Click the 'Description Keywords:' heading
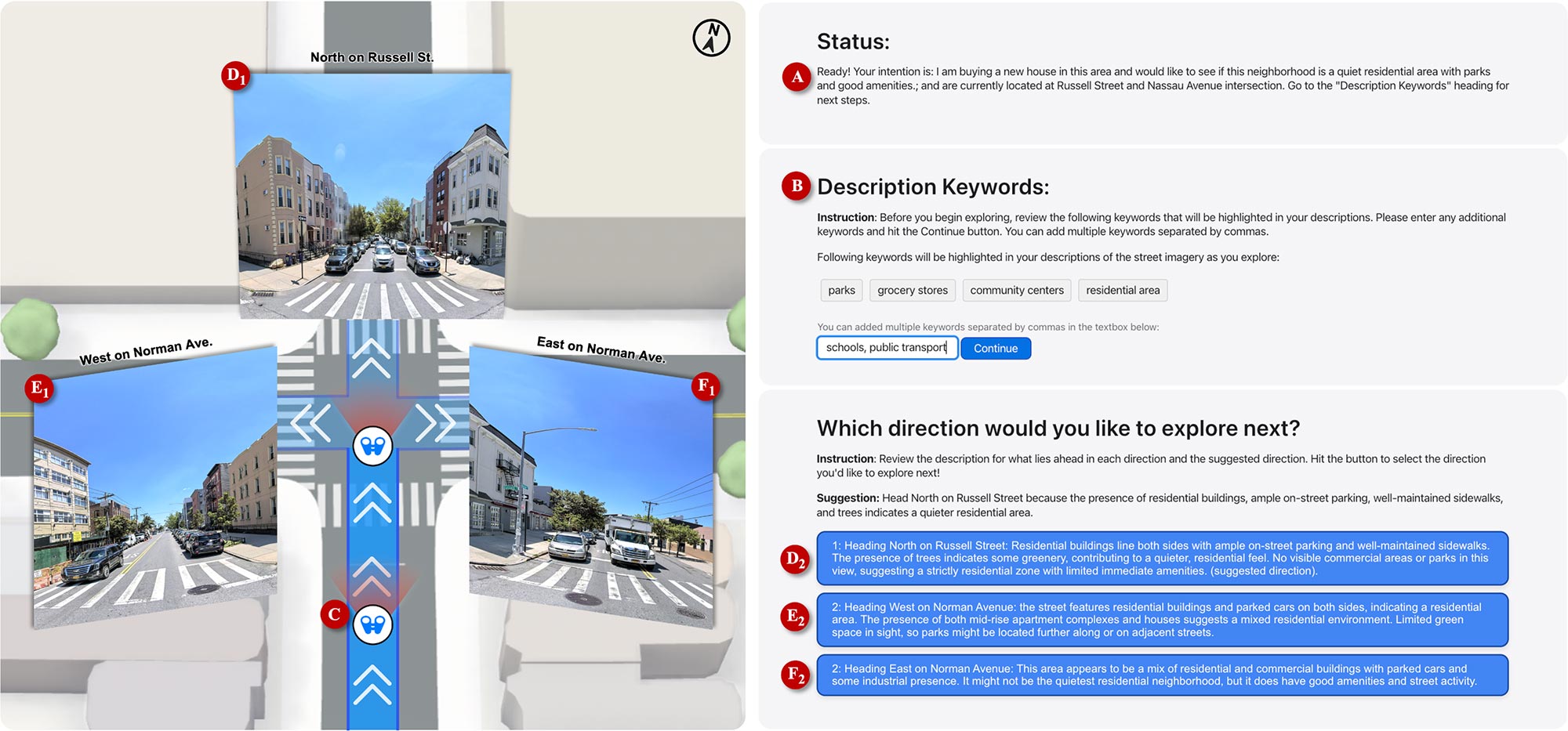Image resolution: width=1568 pixels, height=731 pixels. click(x=933, y=186)
